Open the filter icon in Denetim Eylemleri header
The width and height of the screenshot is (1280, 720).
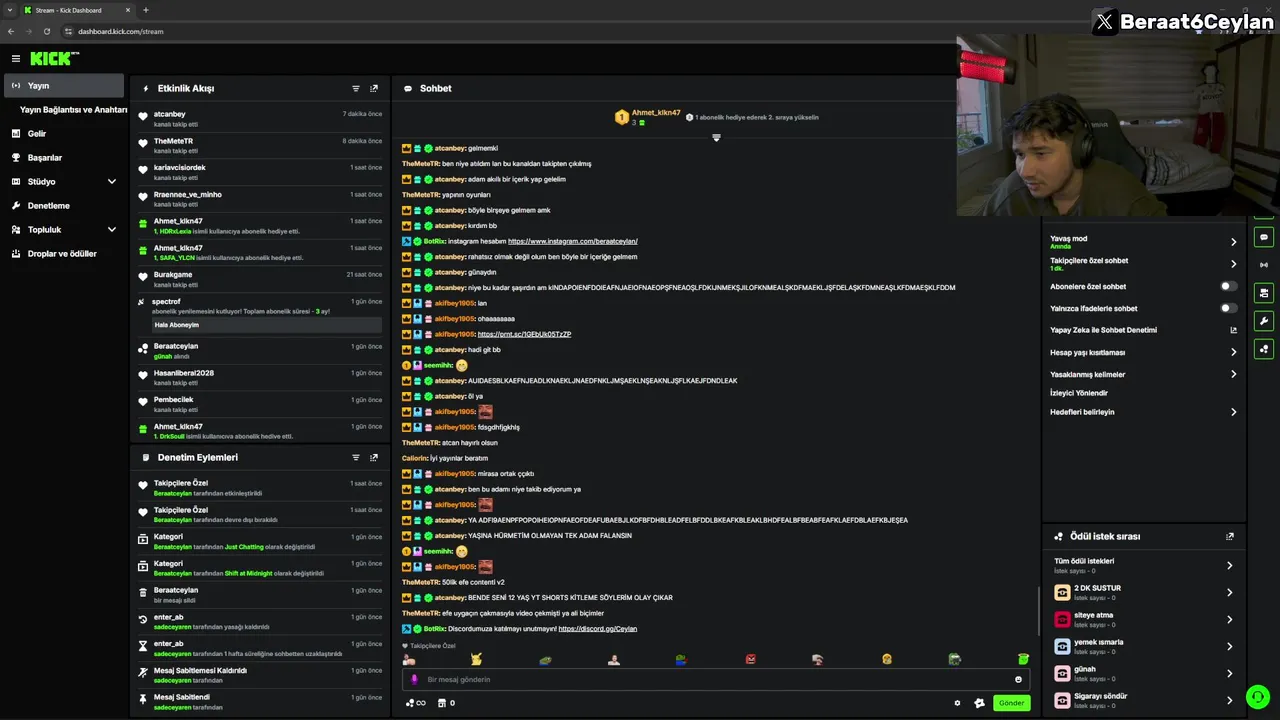[356, 458]
